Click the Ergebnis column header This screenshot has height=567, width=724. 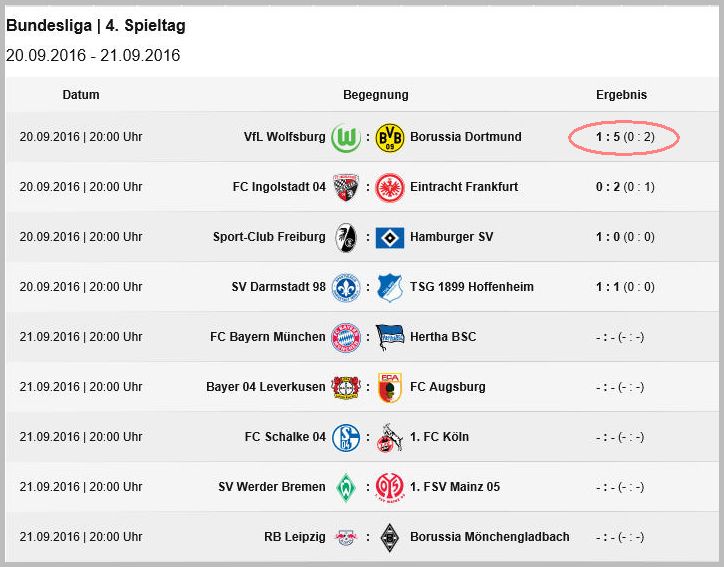click(621, 95)
